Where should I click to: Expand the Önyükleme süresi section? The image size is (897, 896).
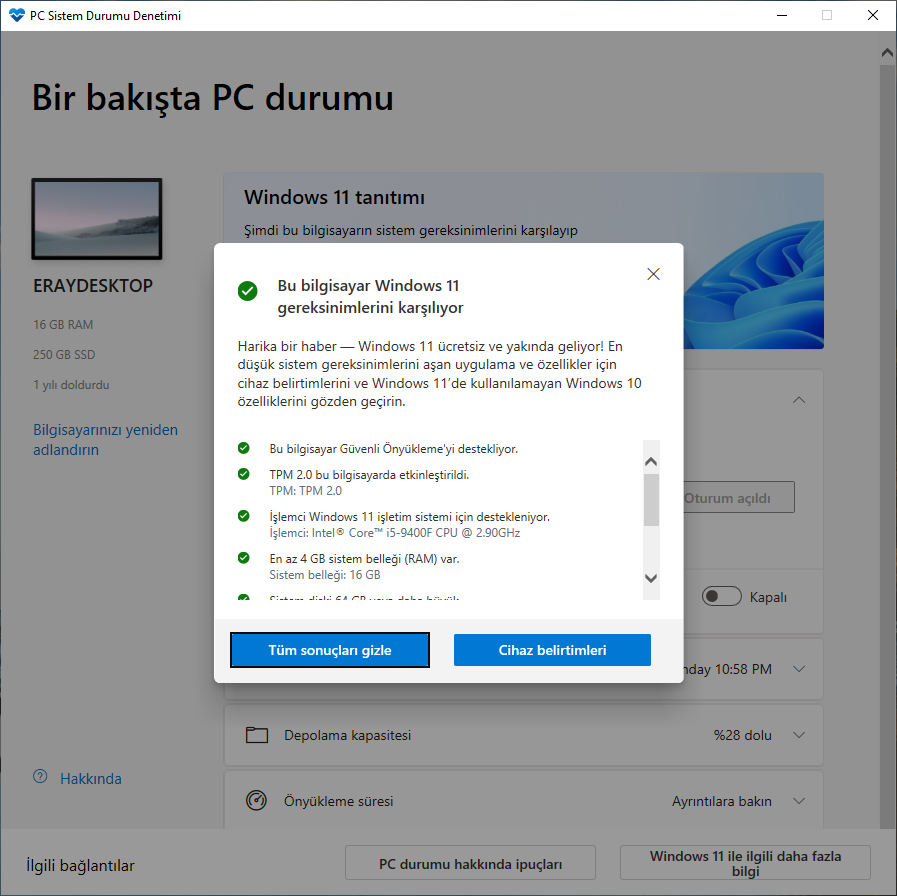pyautogui.click(x=799, y=801)
